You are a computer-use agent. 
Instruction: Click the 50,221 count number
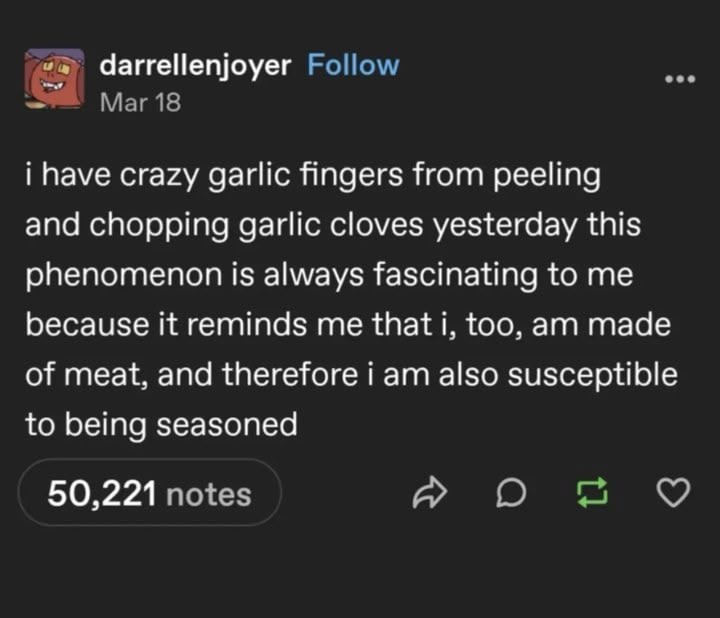(x=102, y=494)
